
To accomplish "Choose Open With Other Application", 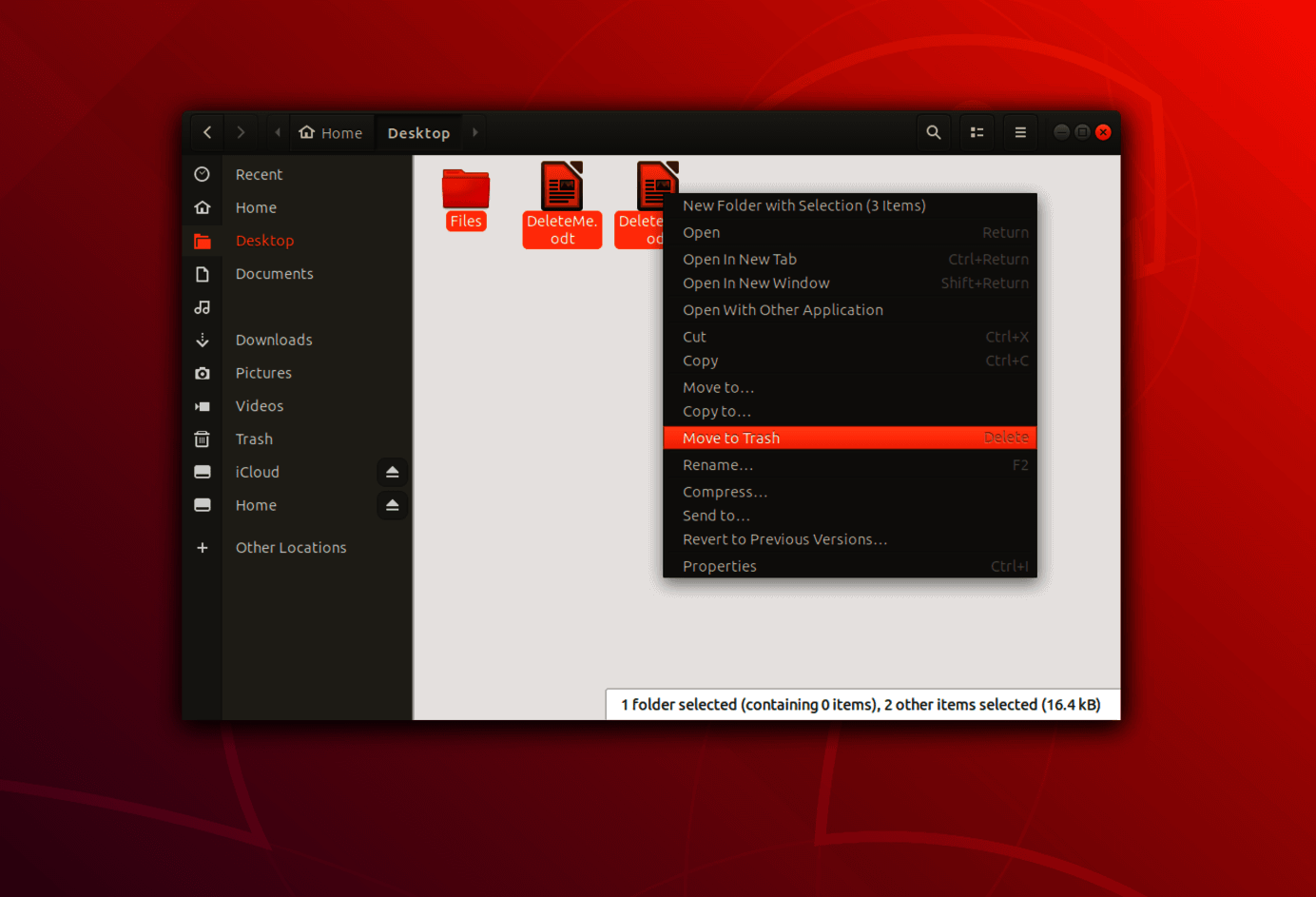I will coord(783,309).
